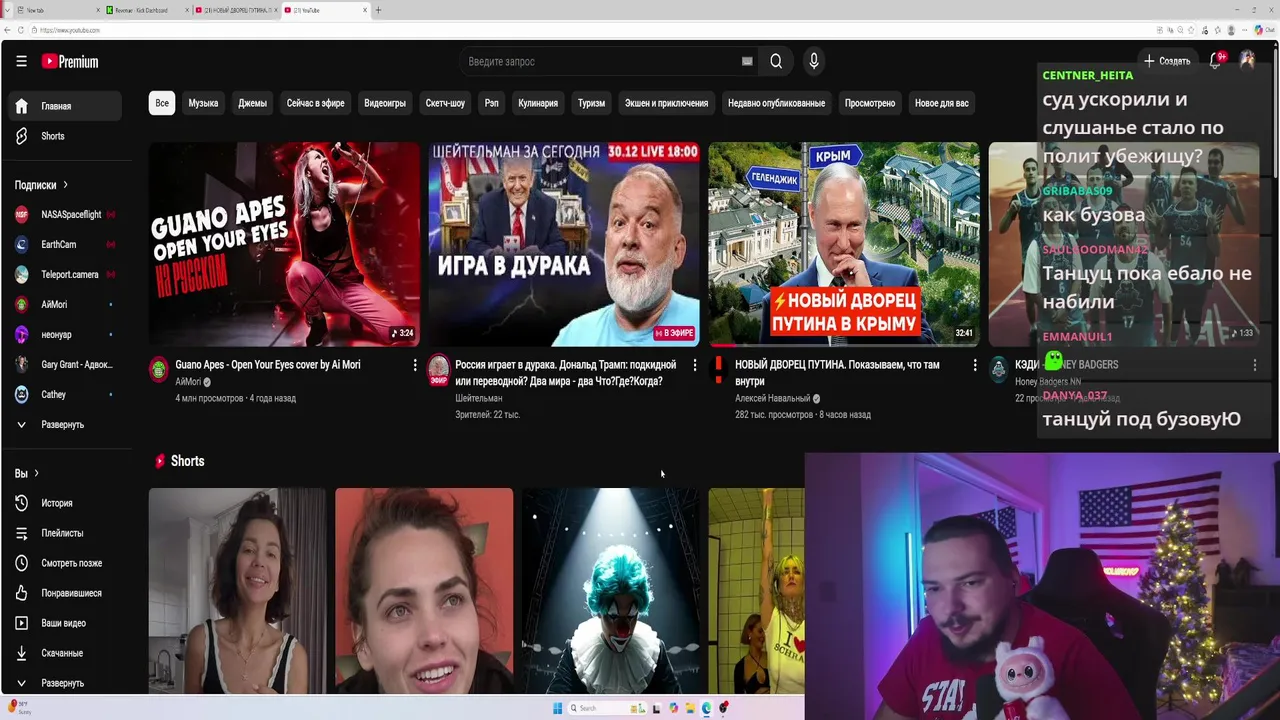Open the АйМори subscription channel

tap(65, 304)
